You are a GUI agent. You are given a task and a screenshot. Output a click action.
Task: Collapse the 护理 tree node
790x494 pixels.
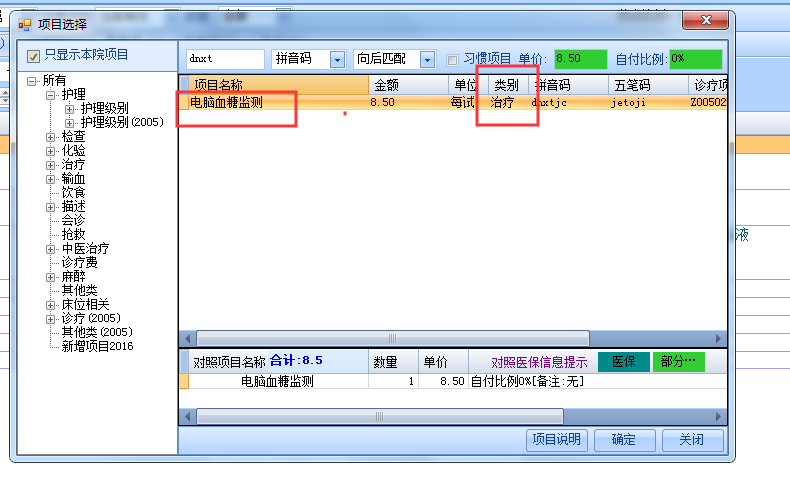pos(50,95)
